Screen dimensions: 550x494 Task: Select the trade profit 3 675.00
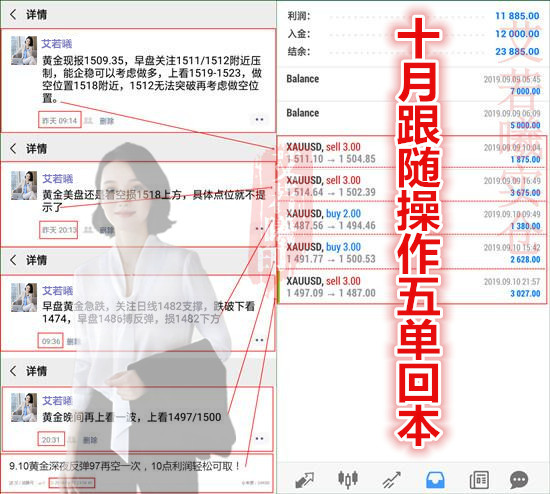pos(525,193)
